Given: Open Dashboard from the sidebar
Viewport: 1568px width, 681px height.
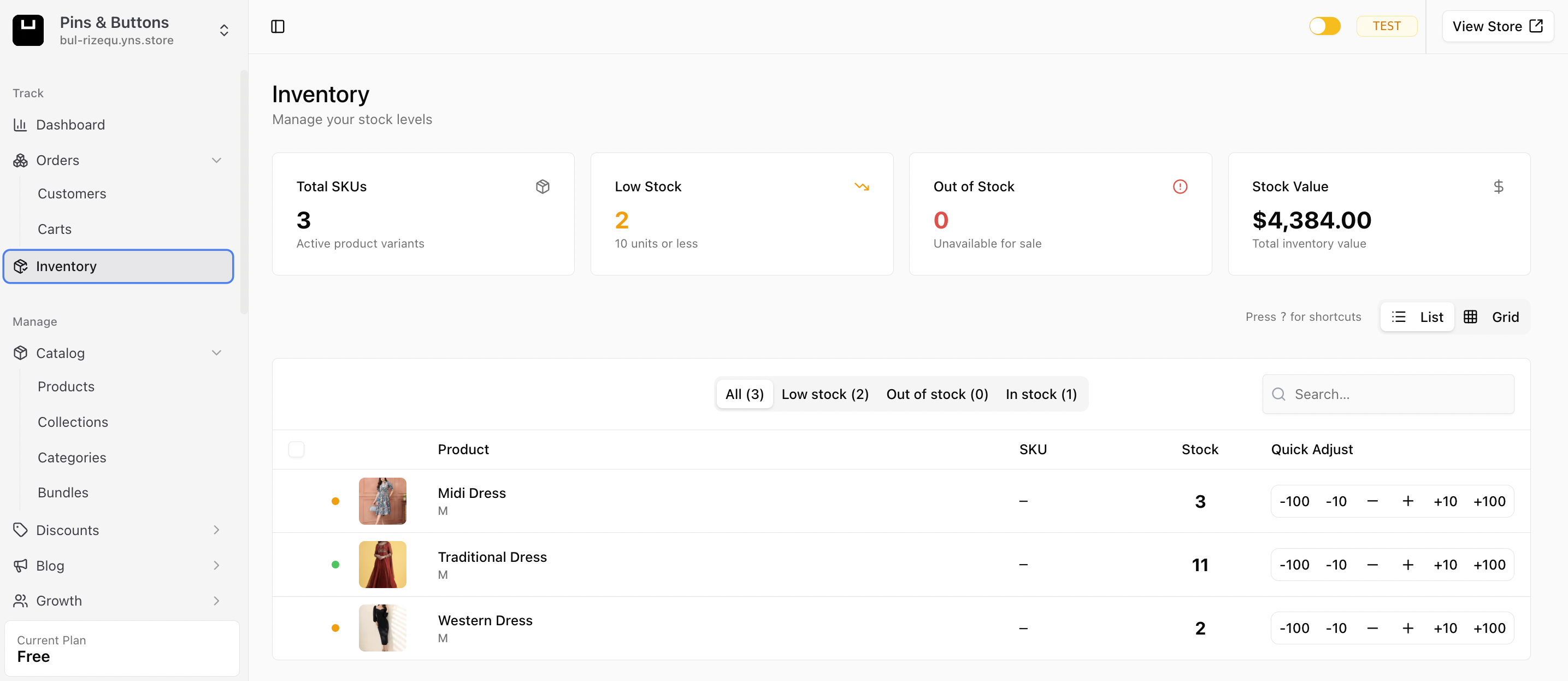Looking at the screenshot, I should 70,125.
